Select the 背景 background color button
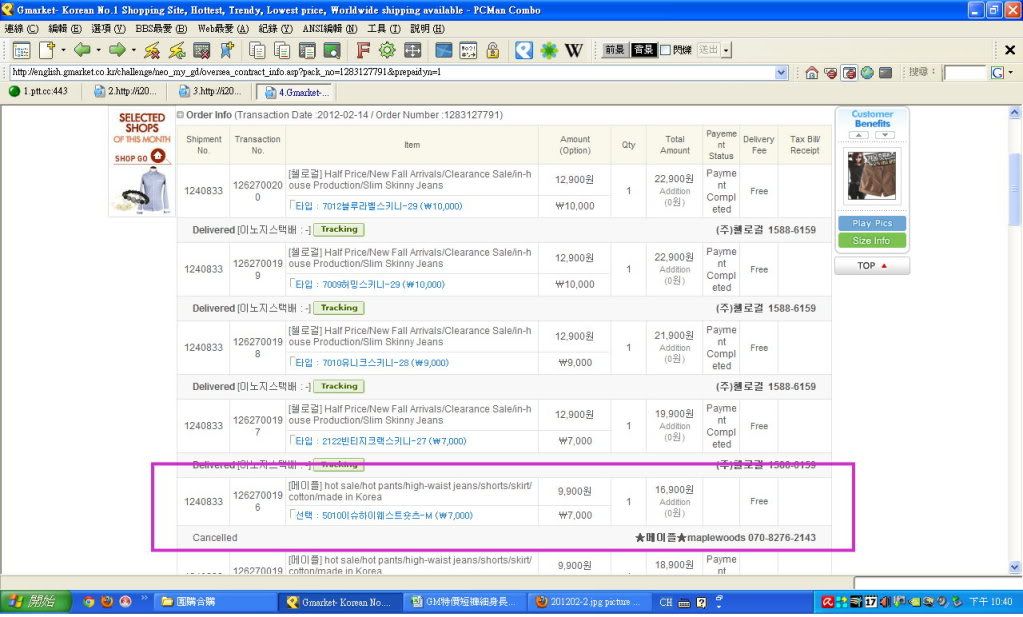 click(x=643, y=50)
